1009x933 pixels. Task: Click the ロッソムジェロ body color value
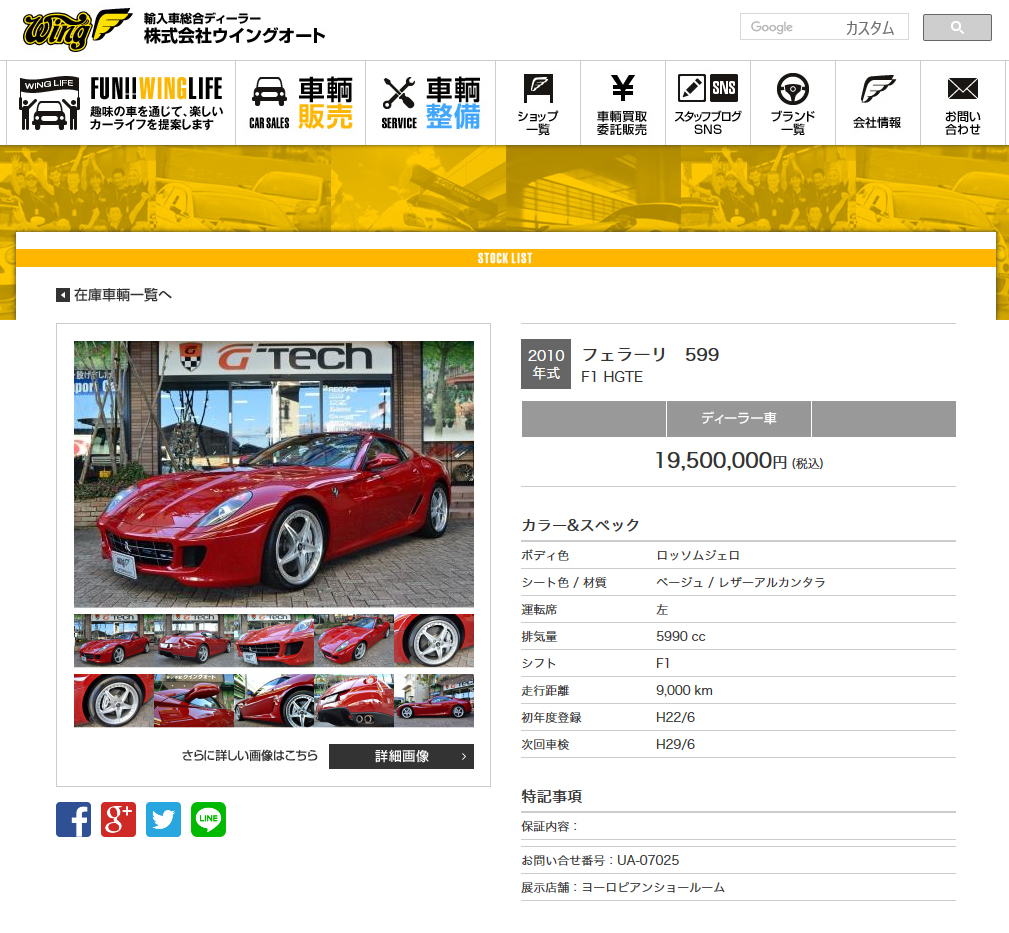click(x=698, y=555)
